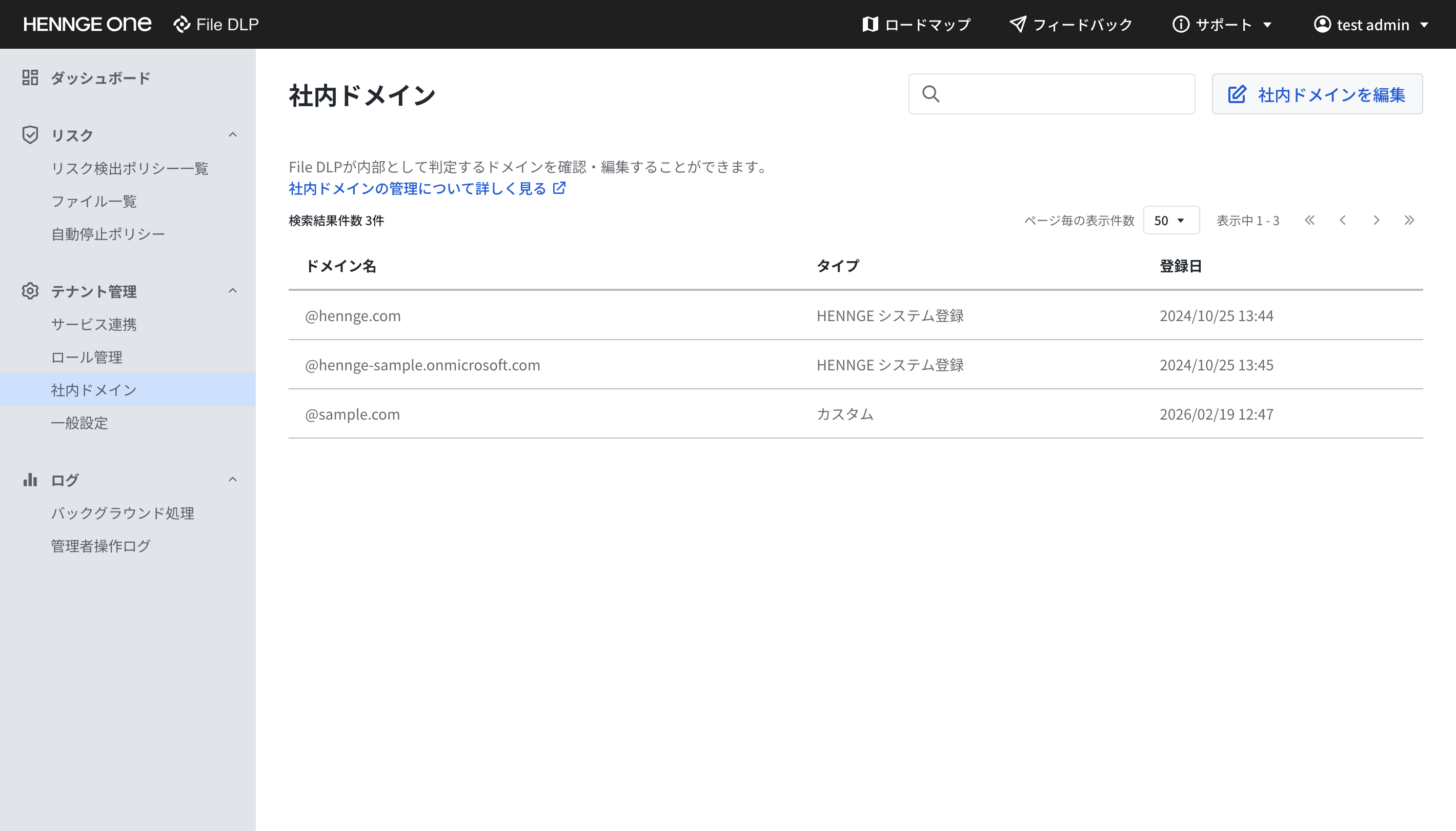1456x831 pixels.
Task: Click the bar chart icon beside ログ
Action: [30, 480]
